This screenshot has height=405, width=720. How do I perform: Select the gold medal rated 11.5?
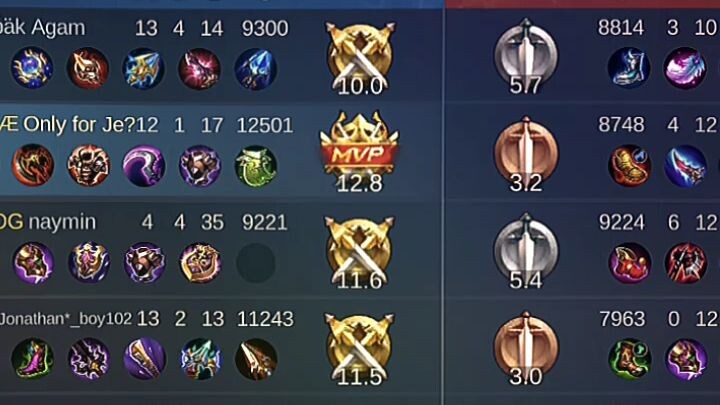coord(360,349)
